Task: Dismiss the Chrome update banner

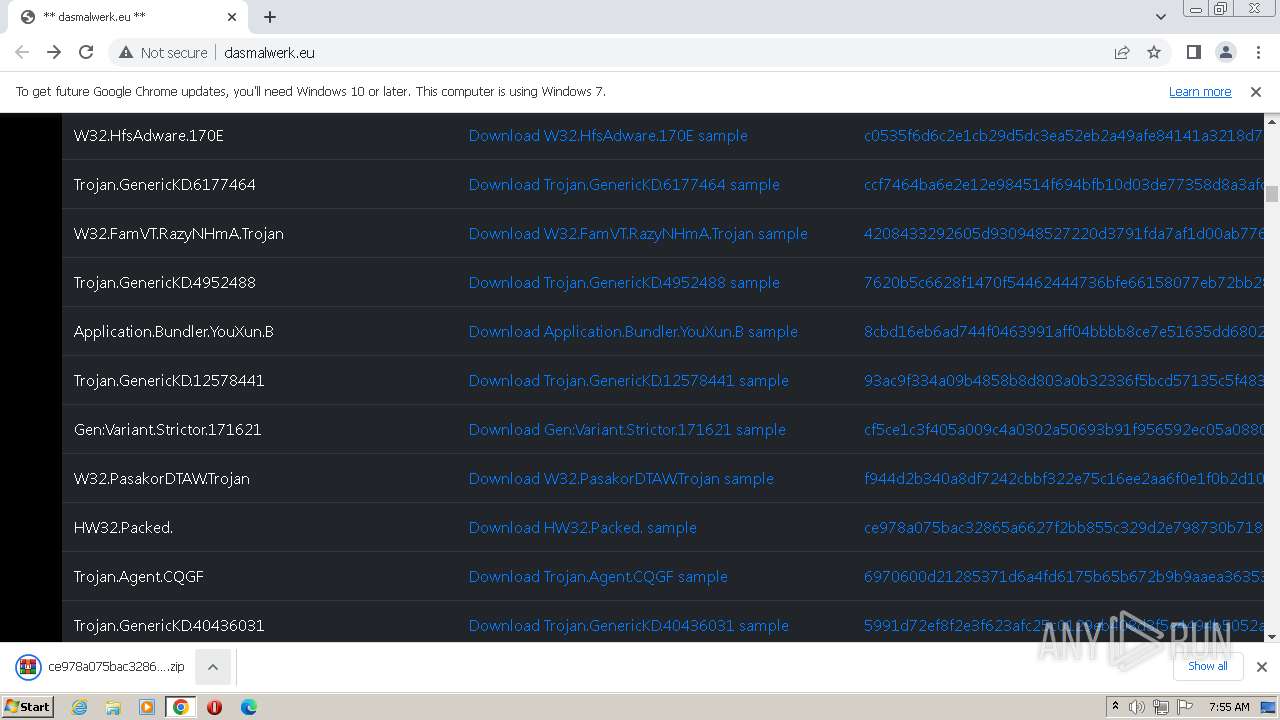Action: pyautogui.click(x=1256, y=91)
